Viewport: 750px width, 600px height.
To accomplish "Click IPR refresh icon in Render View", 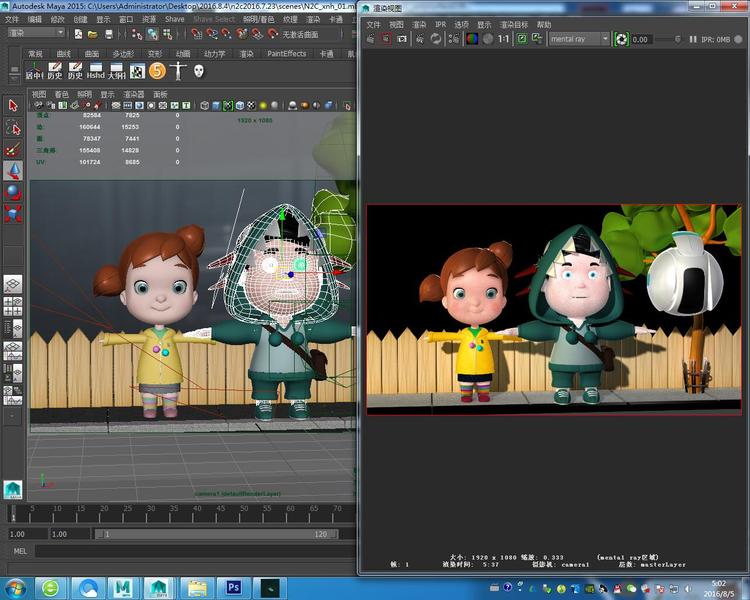I will pos(435,39).
